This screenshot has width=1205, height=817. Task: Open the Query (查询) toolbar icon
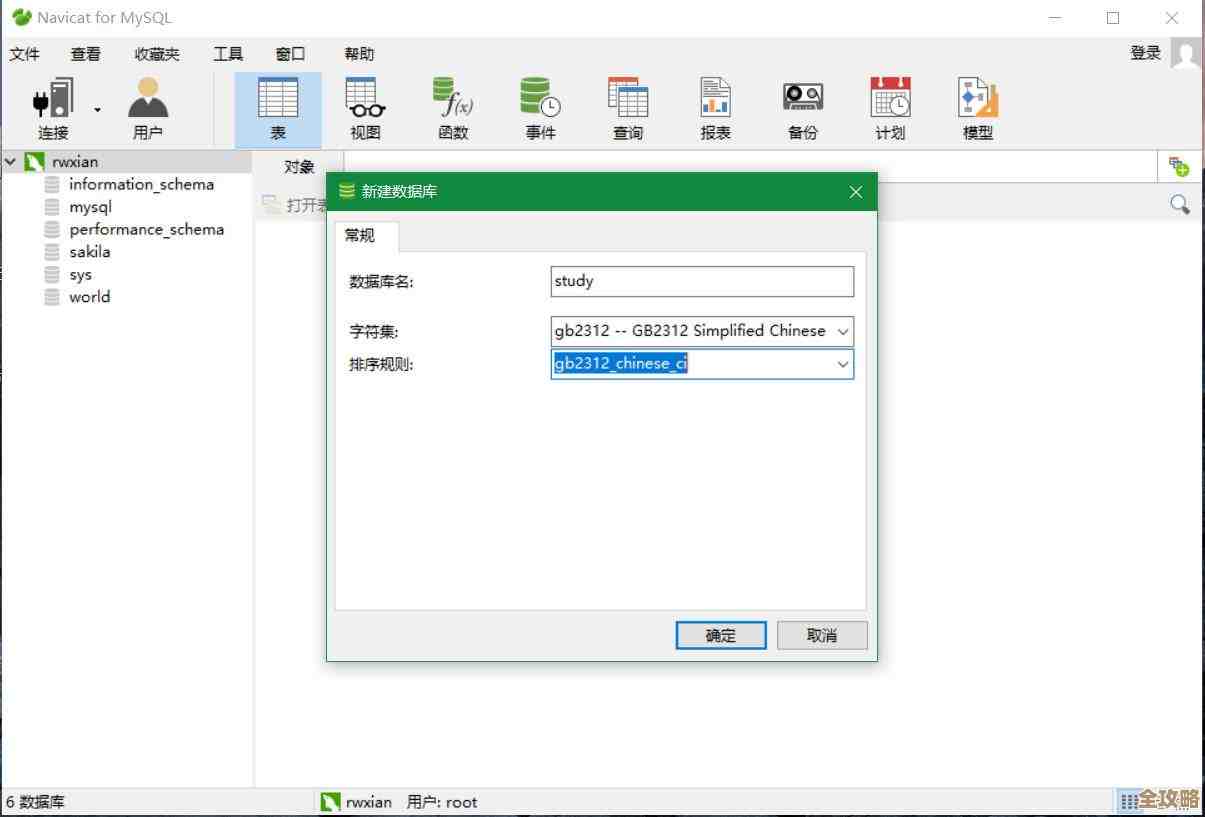628,110
